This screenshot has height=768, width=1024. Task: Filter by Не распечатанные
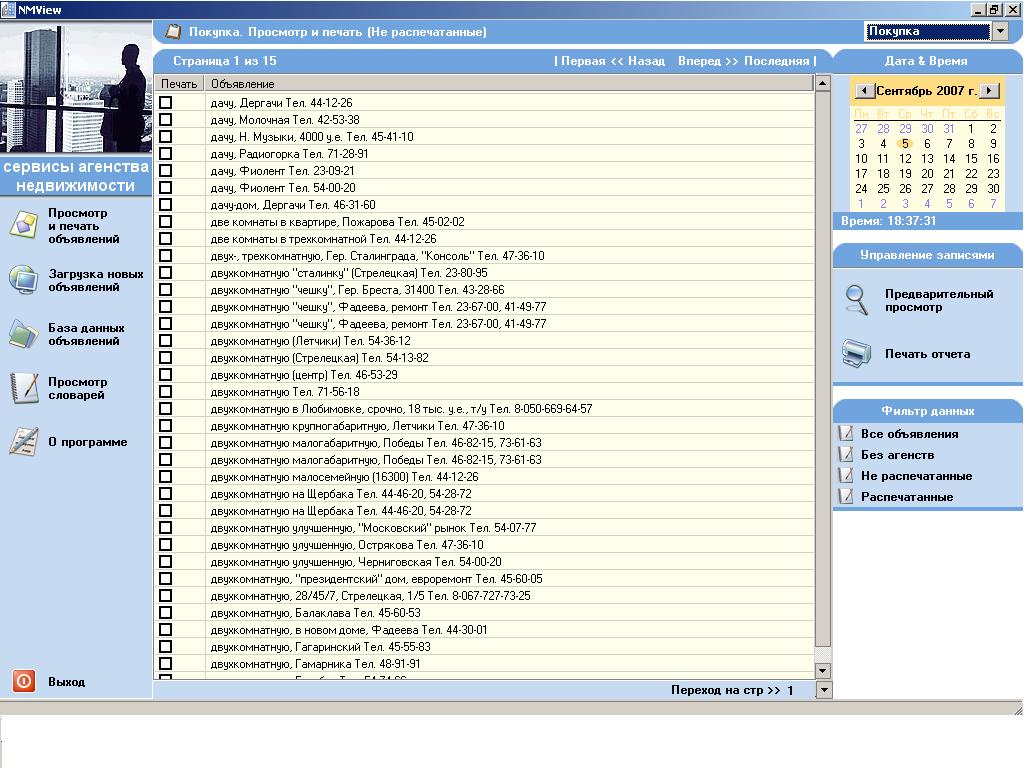click(x=916, y=476)
